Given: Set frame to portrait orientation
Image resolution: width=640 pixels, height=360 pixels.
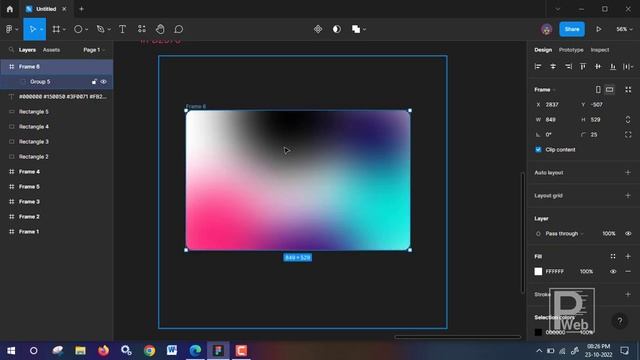Looking at the screenshot, I should (598, 89).
